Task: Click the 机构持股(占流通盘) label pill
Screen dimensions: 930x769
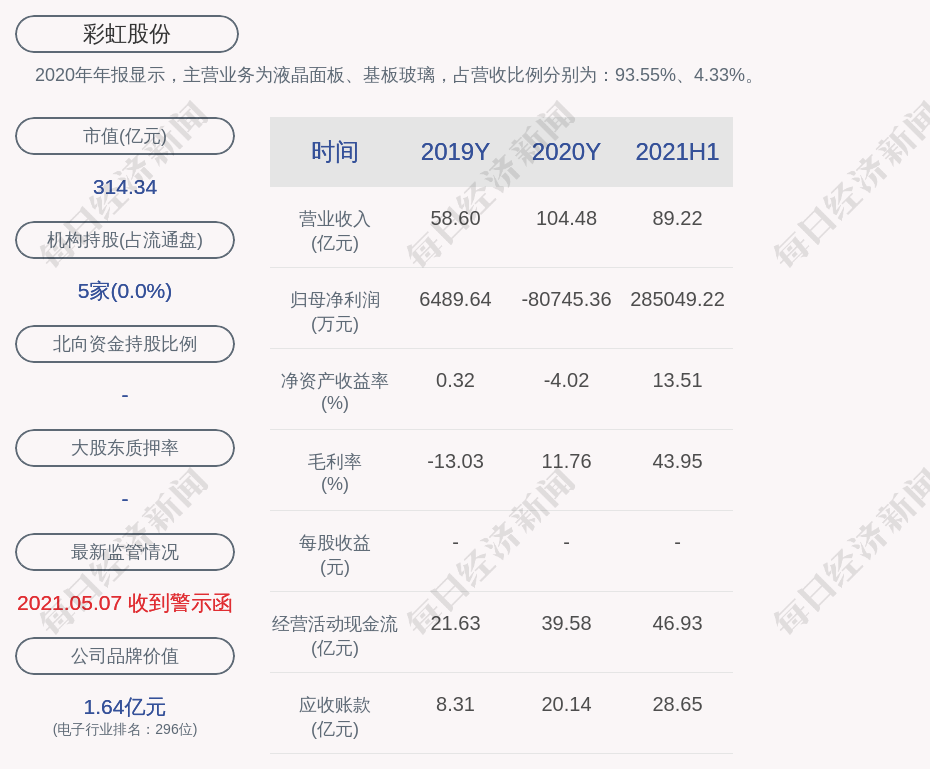Action: pos(125,240)
